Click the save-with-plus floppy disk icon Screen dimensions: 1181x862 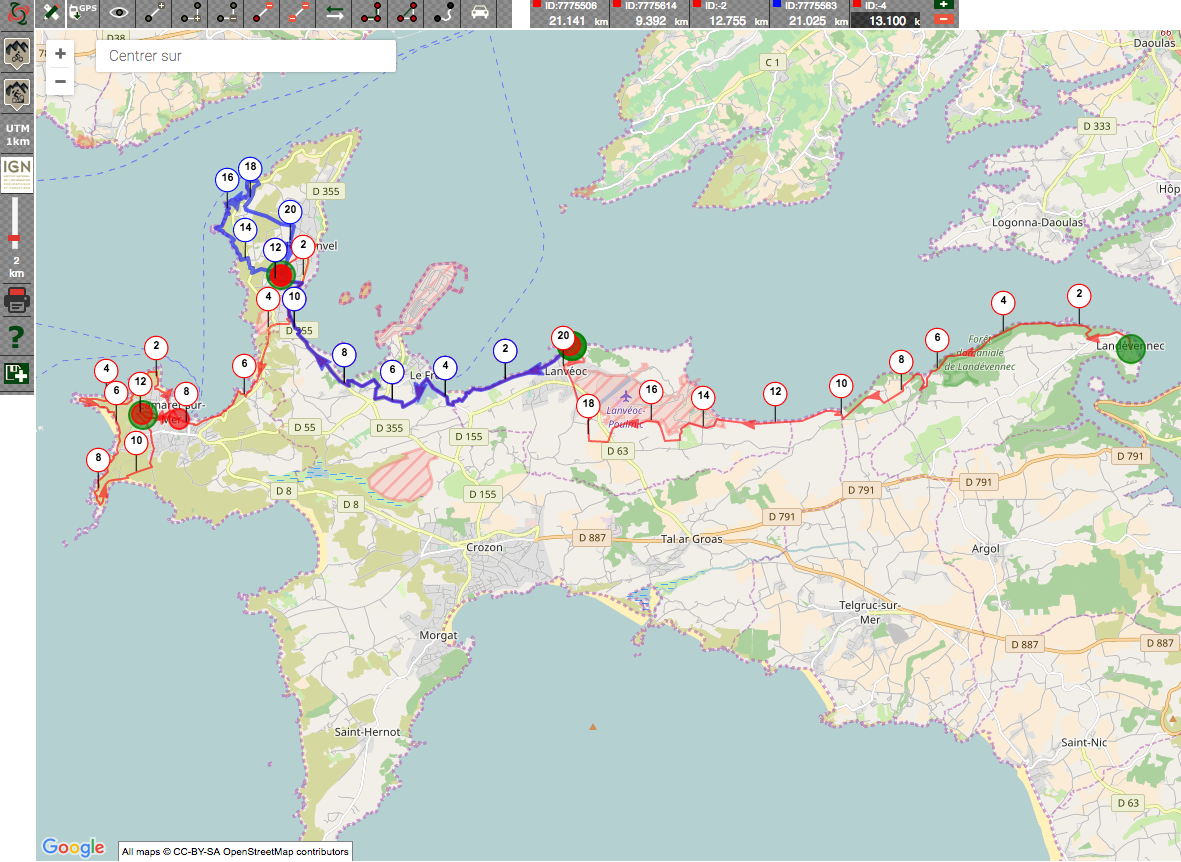(x=17, y=374)
